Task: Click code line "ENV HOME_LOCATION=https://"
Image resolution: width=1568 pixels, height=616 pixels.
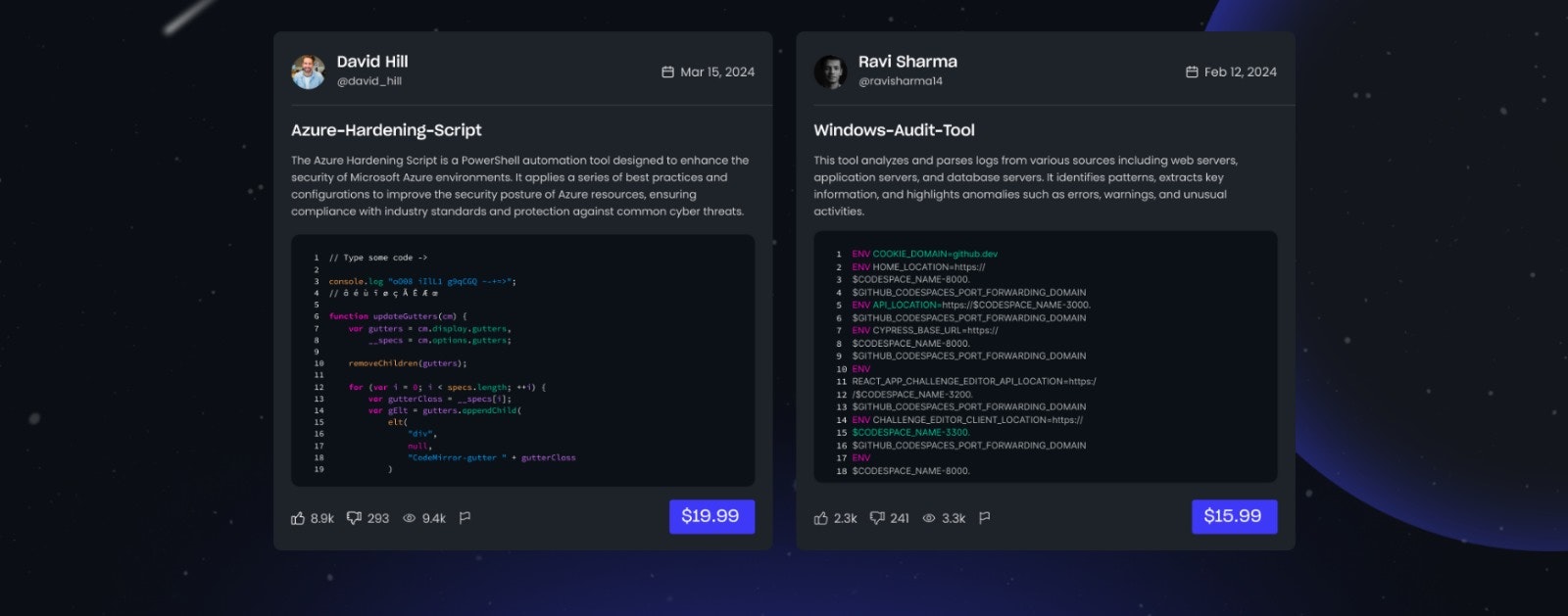Action: click(x=918, y=266)
